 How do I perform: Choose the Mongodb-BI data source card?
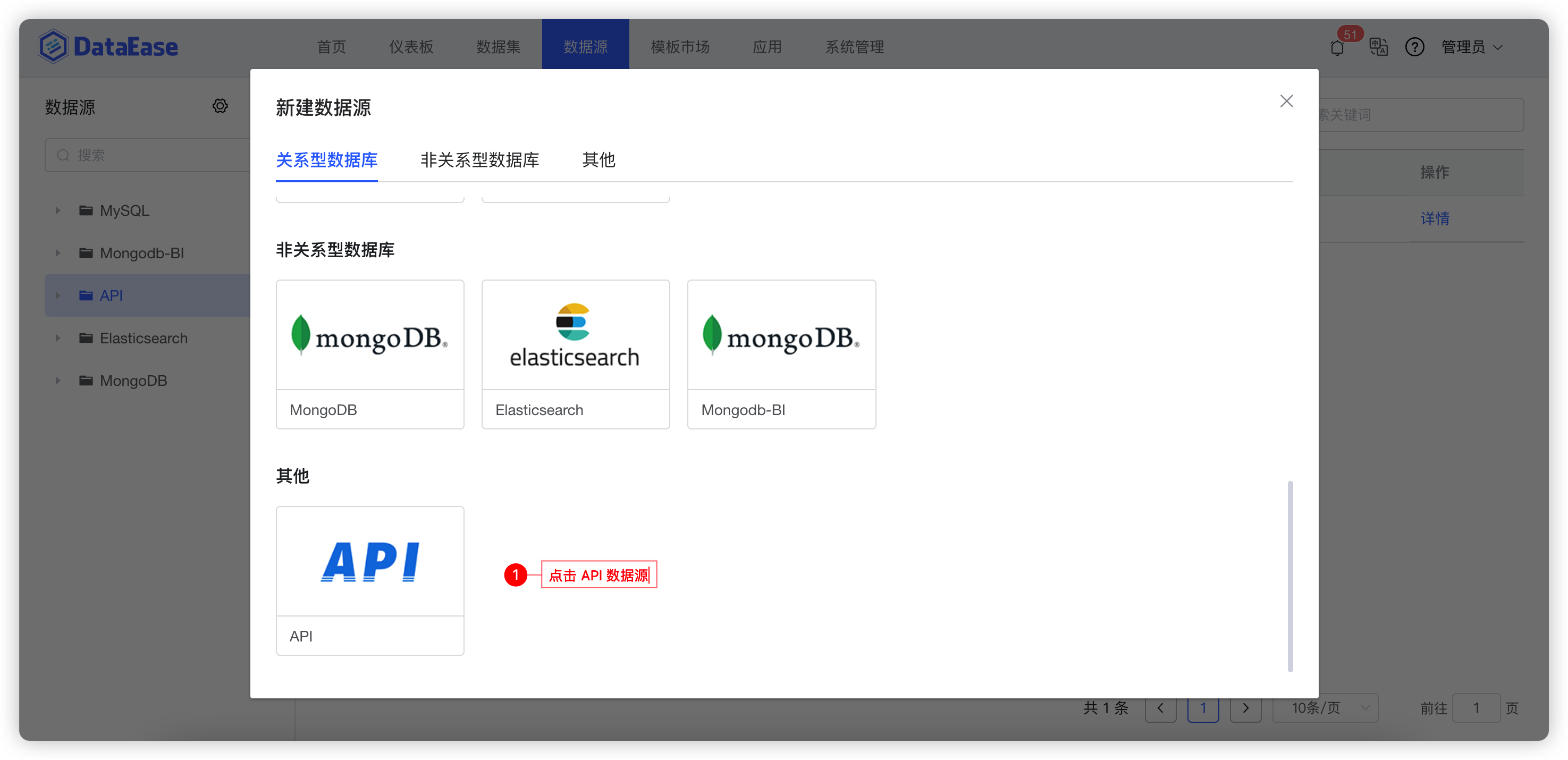781,353
